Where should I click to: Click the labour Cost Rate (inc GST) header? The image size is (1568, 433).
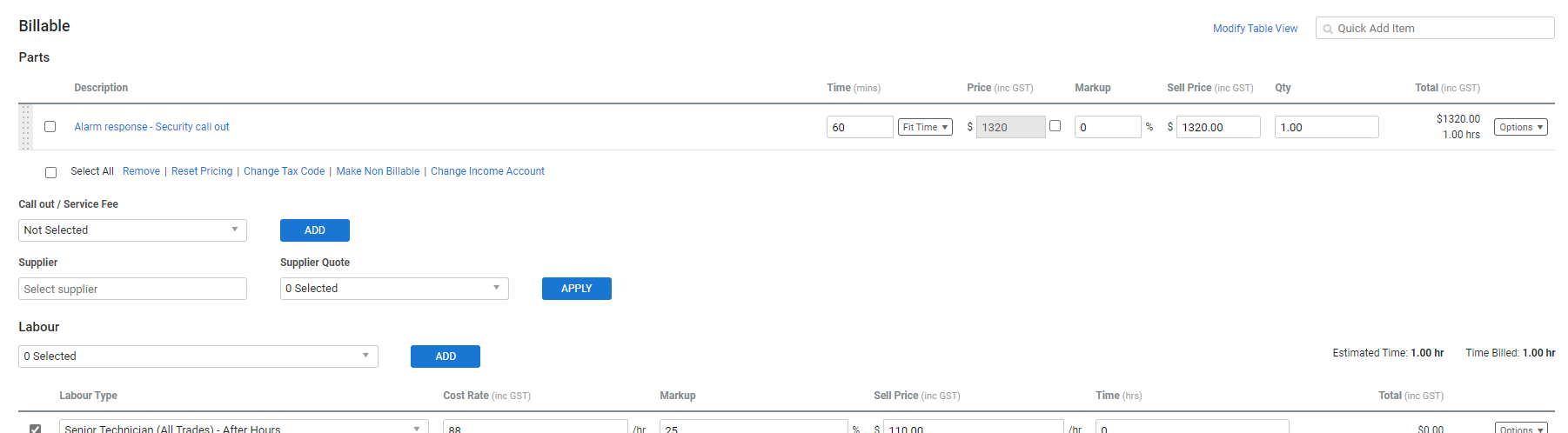click(x=486, y=396)
